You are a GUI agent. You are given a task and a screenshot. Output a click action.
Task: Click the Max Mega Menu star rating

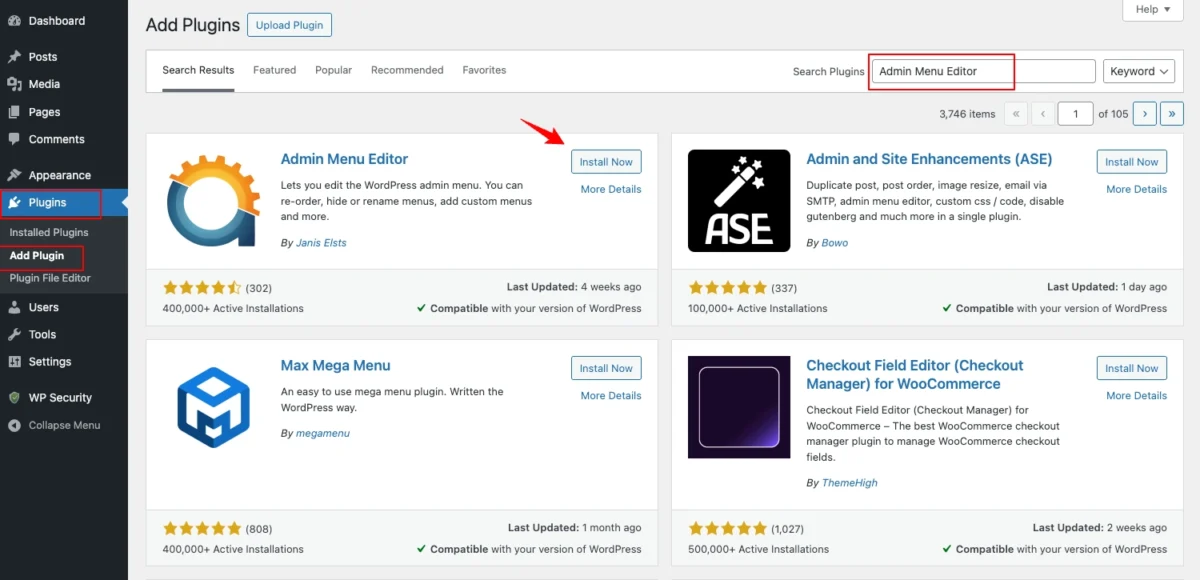click(202, 528)
